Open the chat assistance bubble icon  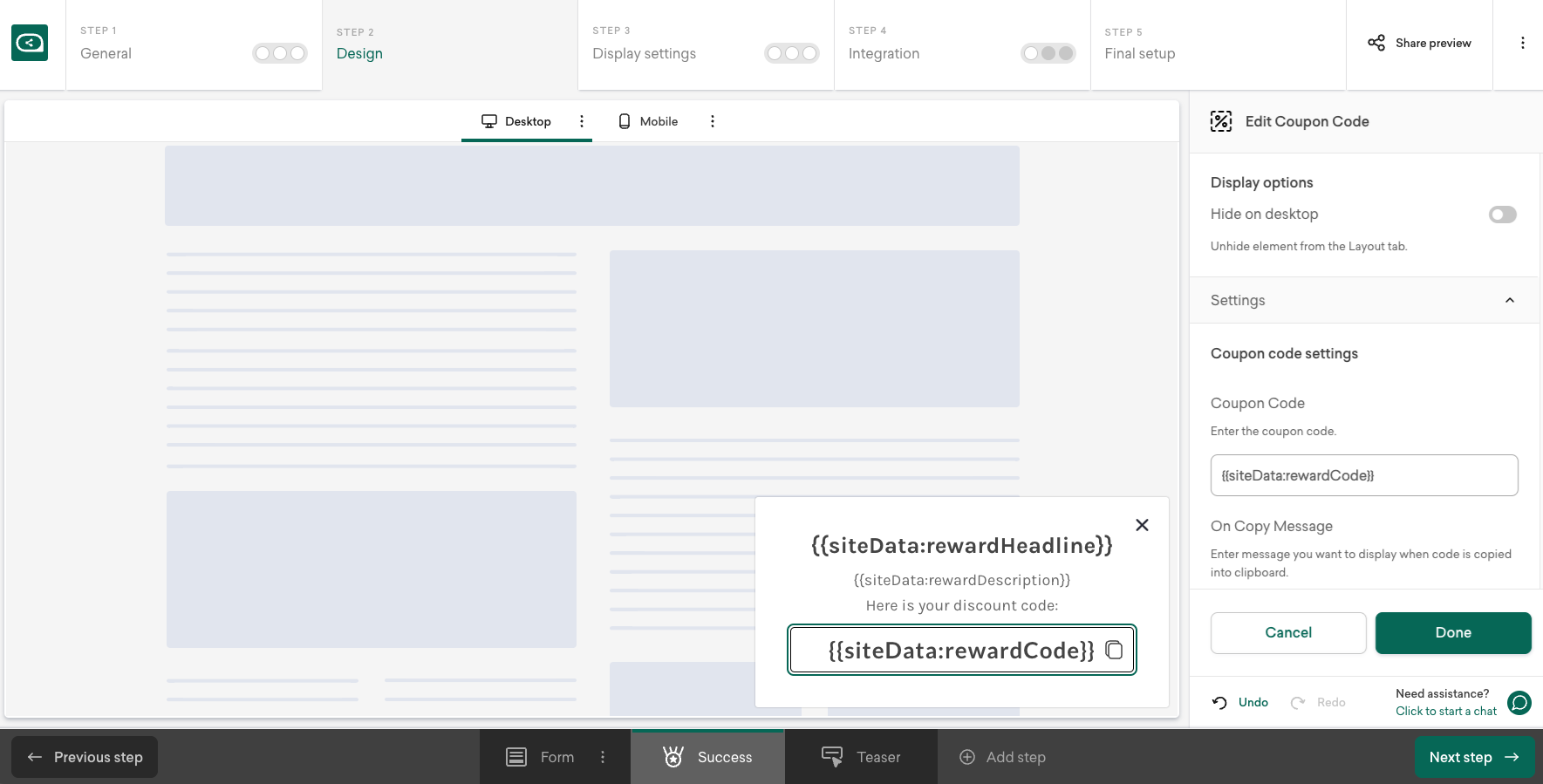pyautogui.click(x=1519, y=703)
